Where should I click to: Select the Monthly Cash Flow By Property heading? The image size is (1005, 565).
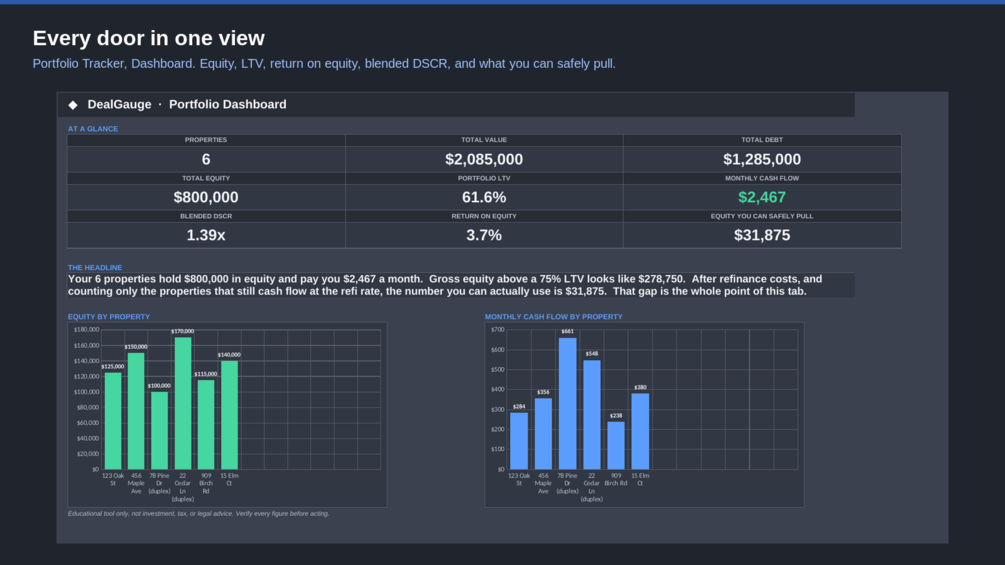click(554, 316)
